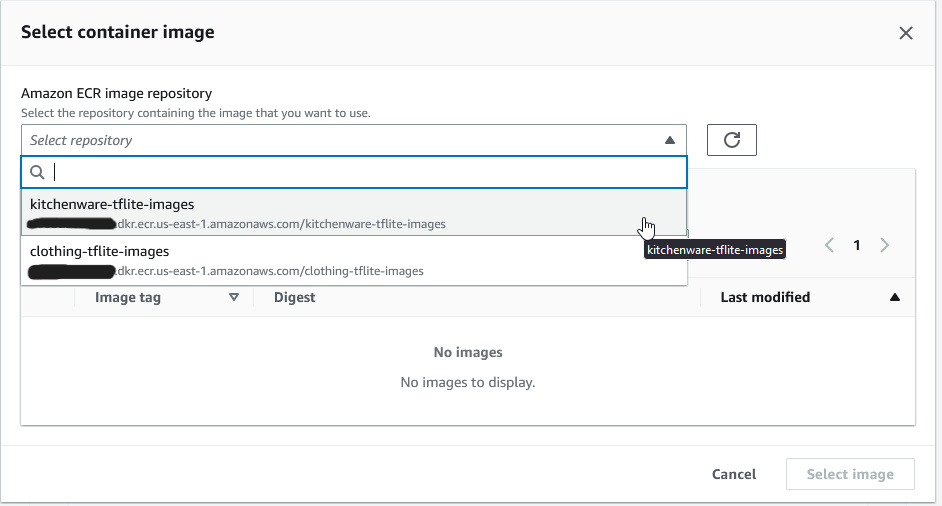Screen dimensions: 942x506
Task: Click the Amazon ECR image repository label
Action: [x=117, y=93]
